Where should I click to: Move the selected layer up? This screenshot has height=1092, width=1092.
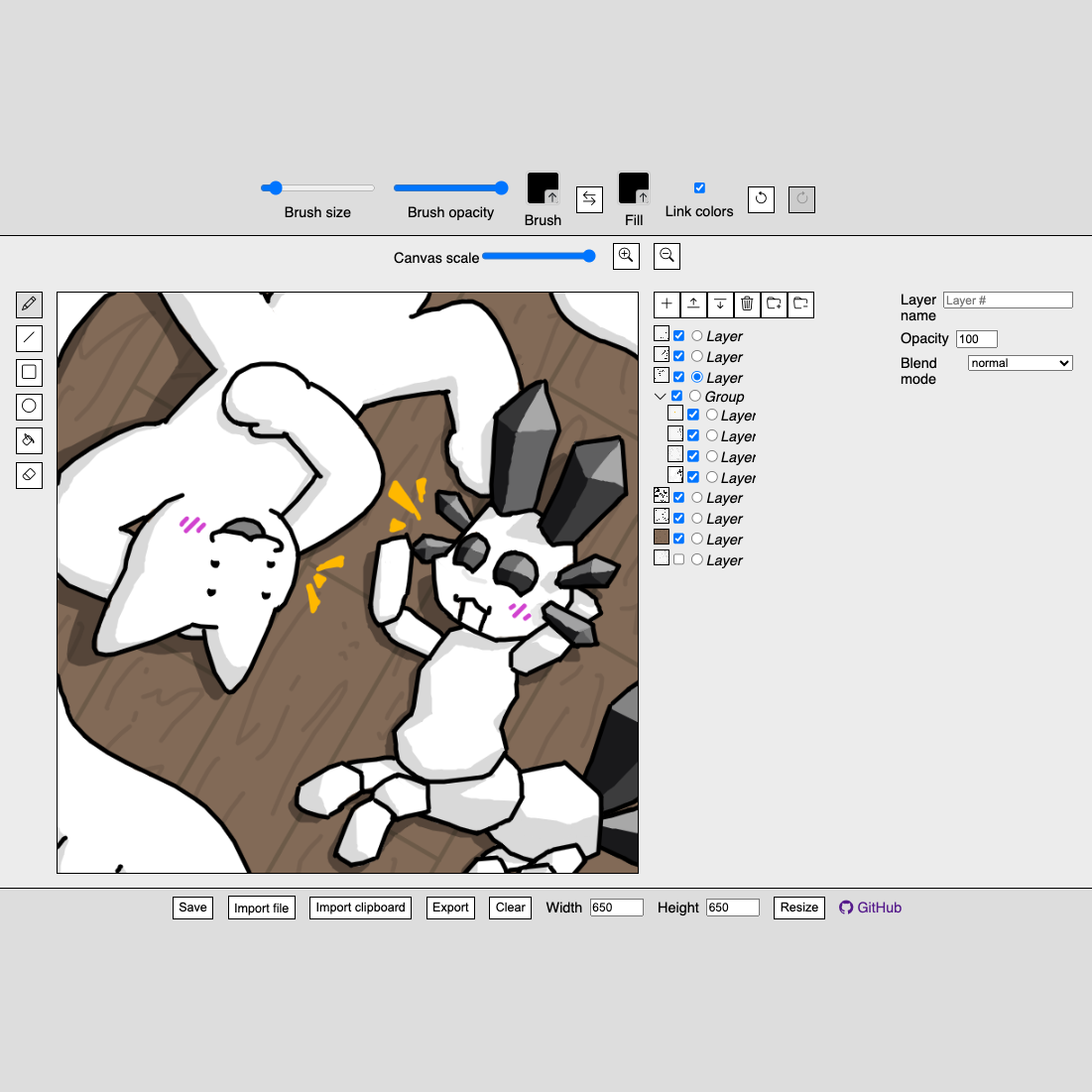(693, 304)
